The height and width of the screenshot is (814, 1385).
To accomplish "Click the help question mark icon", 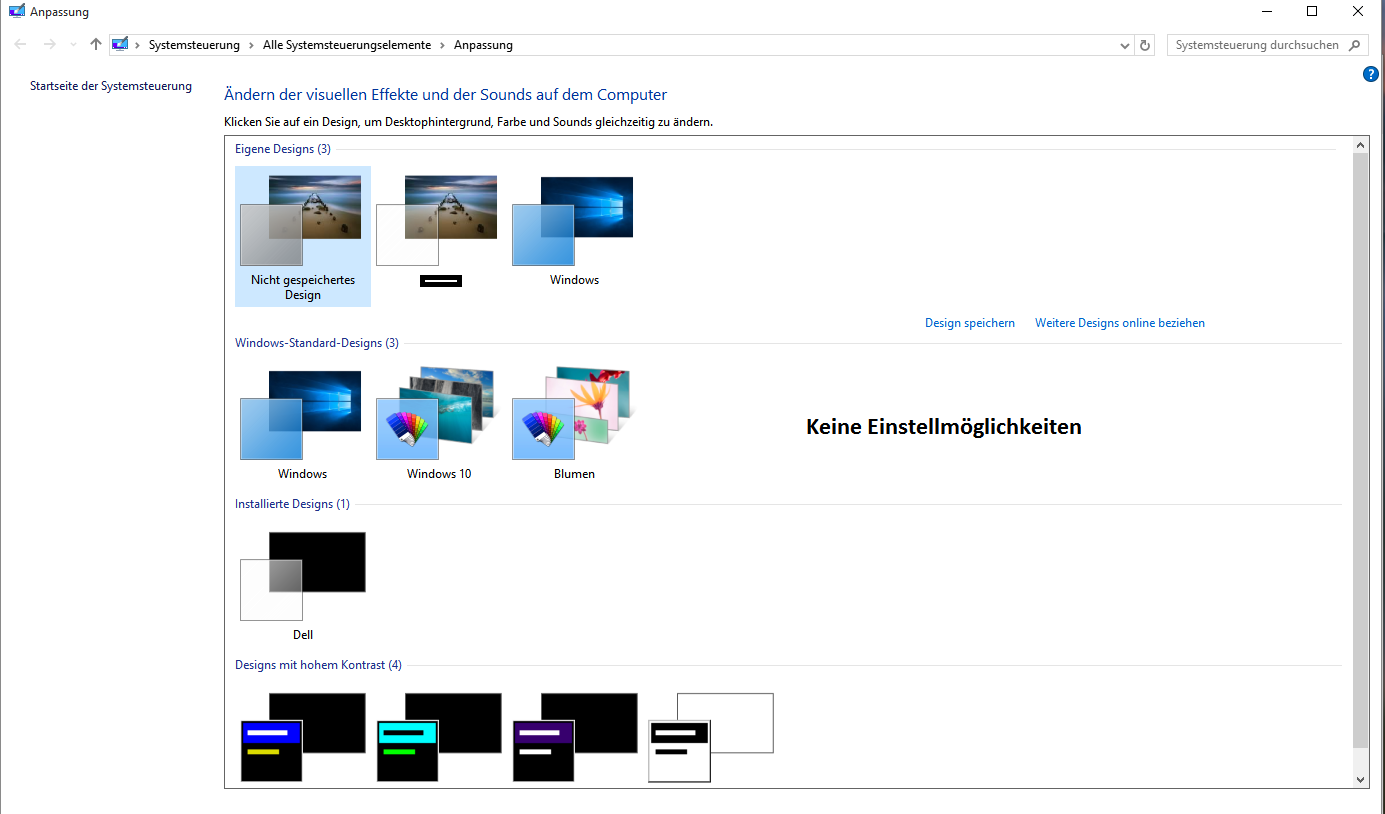I will tap(1370, 74).
